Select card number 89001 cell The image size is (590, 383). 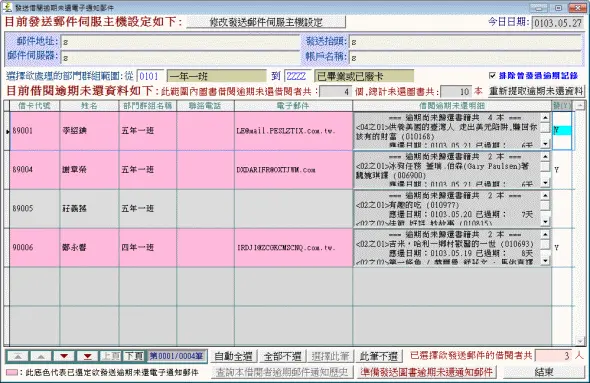coord(35,131)
